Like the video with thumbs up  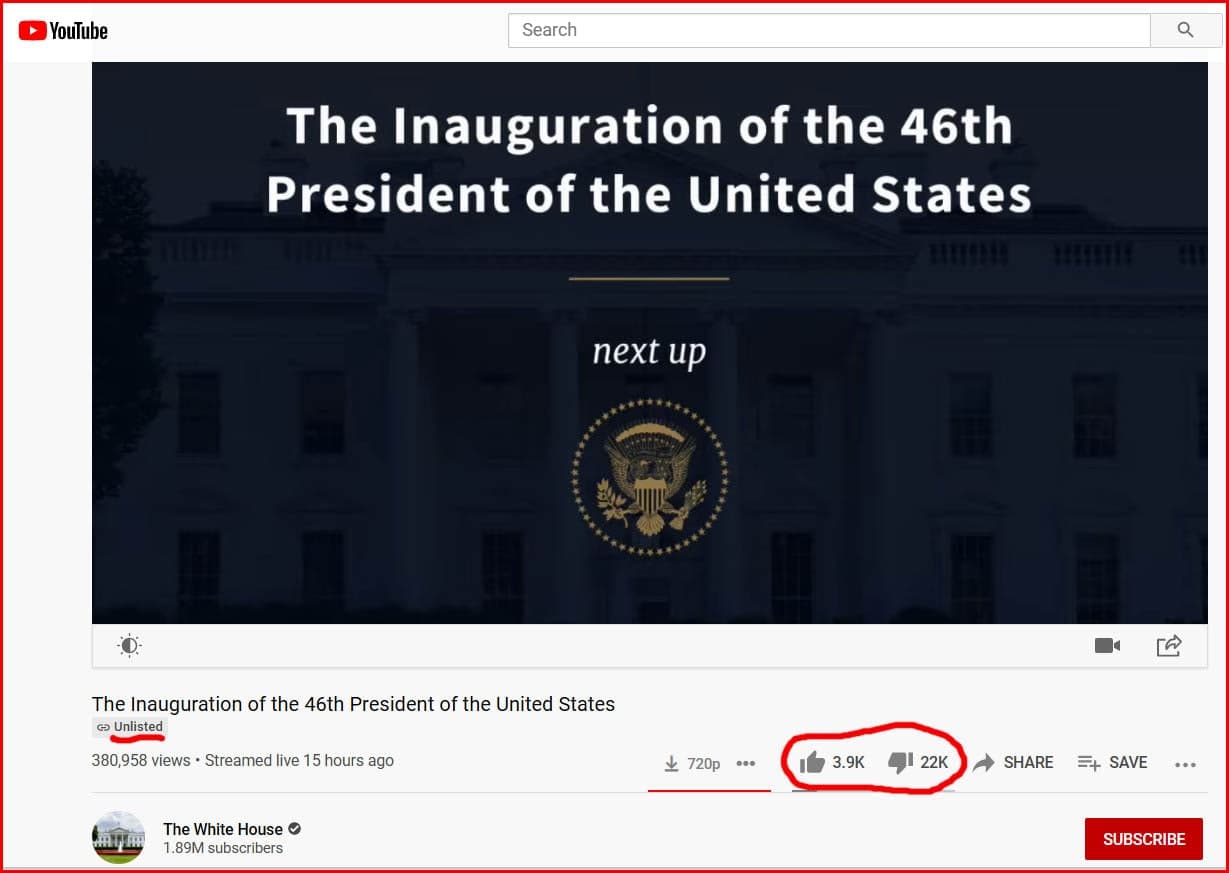(x=812, y=763)
